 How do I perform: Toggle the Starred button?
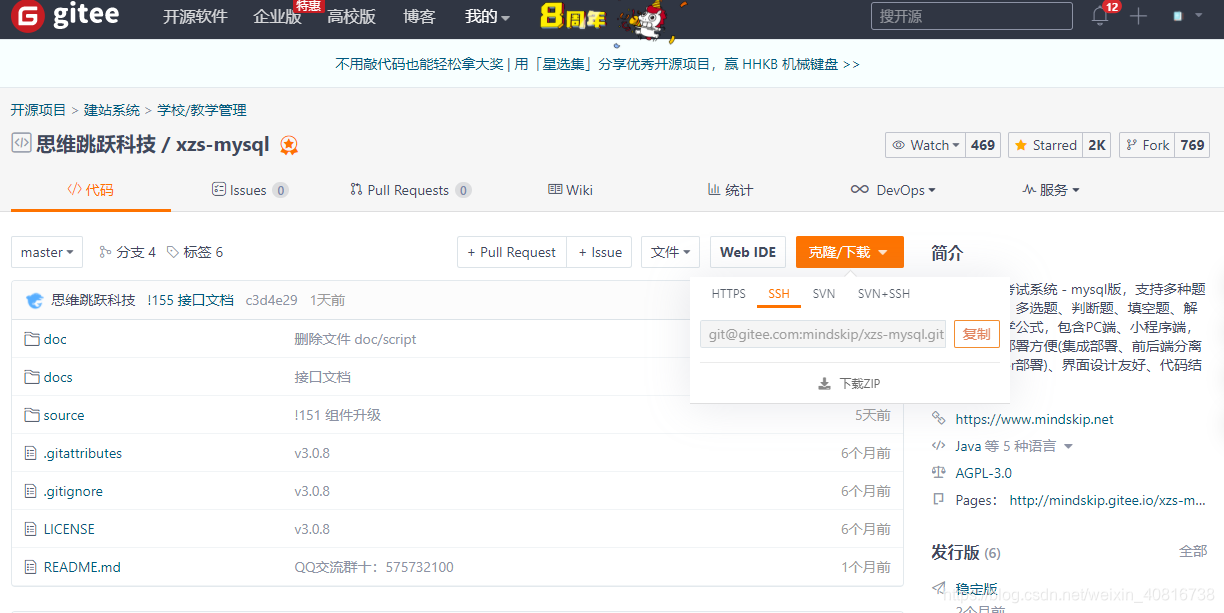tap(1045, 145)
